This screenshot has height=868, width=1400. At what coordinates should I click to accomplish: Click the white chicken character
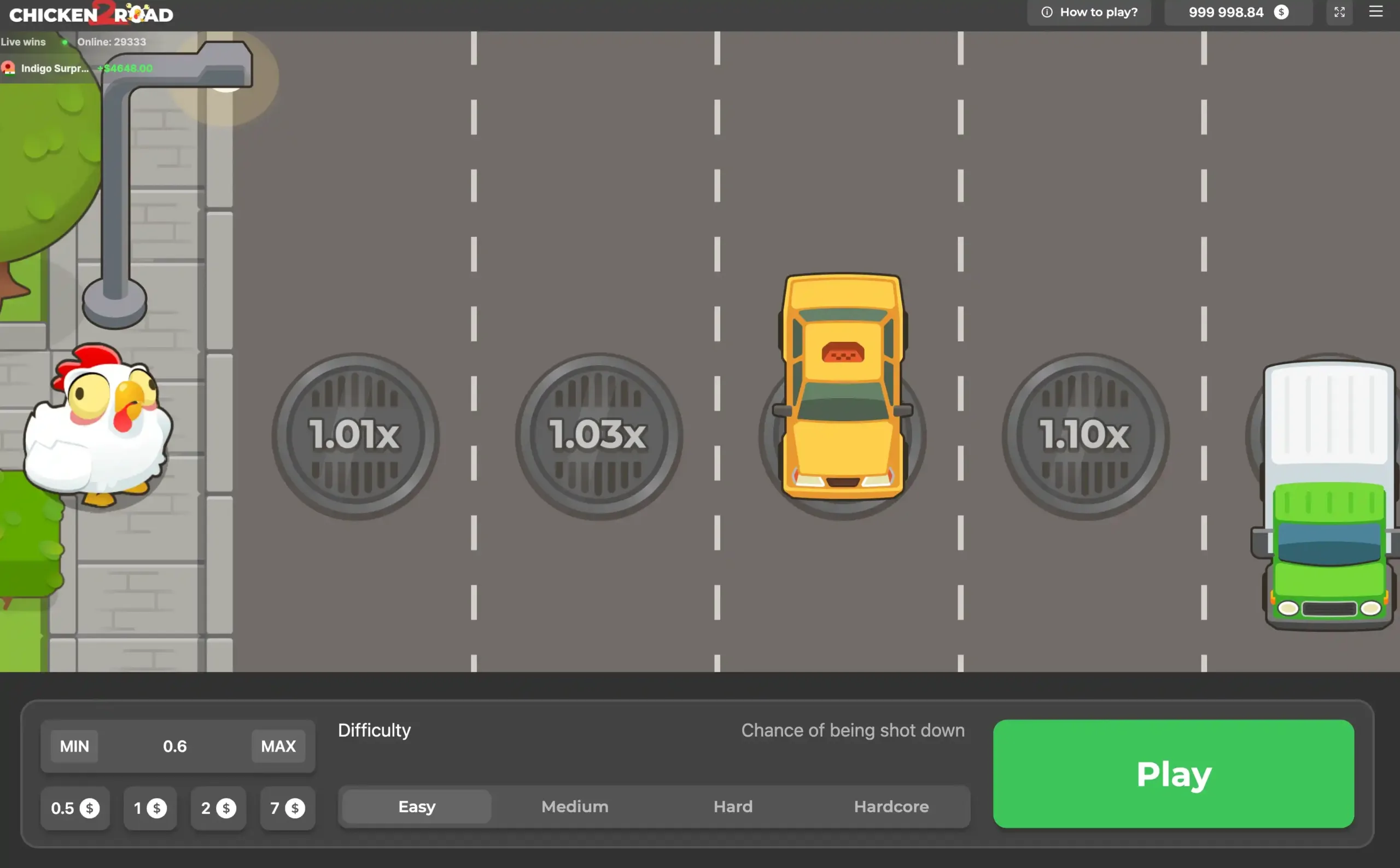pos(97,426)
